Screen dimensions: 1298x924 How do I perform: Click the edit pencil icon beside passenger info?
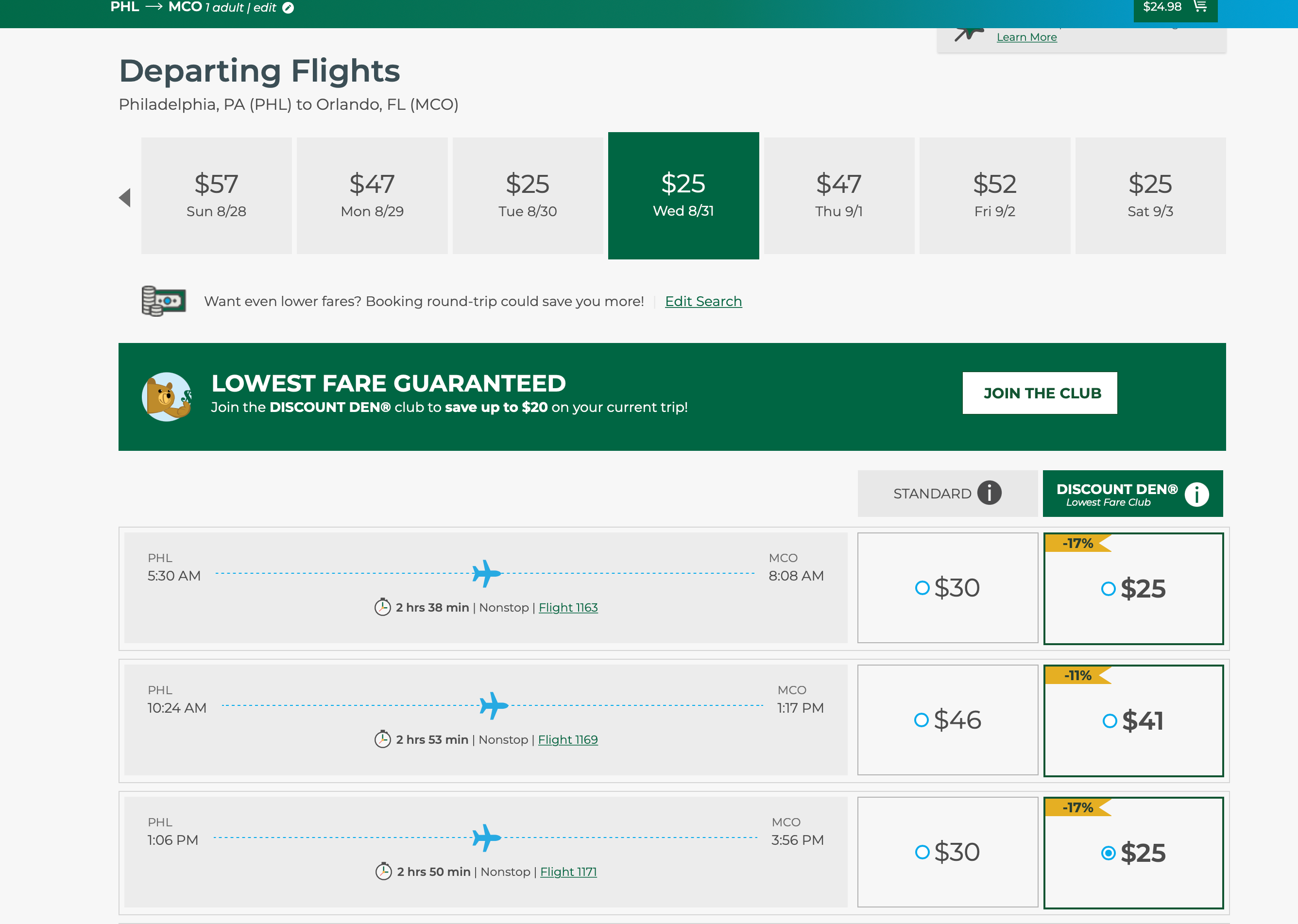289,8
